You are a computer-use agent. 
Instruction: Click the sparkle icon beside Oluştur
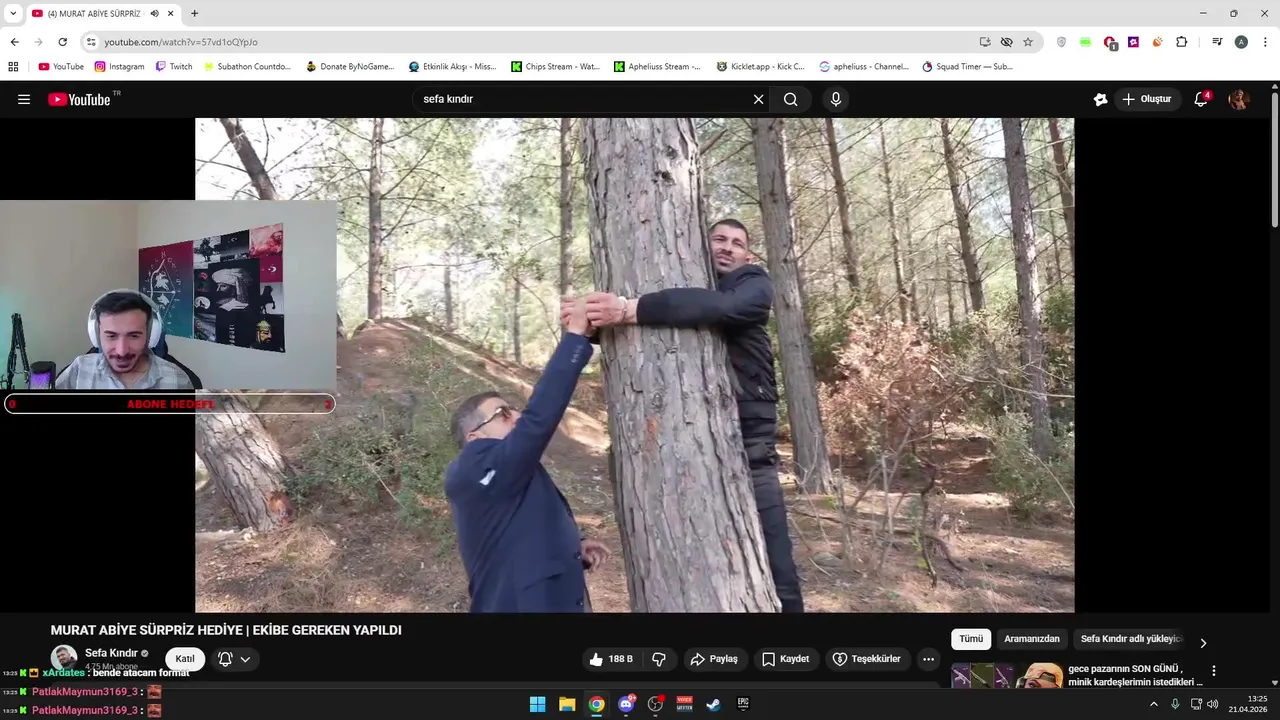(1100, 99)
